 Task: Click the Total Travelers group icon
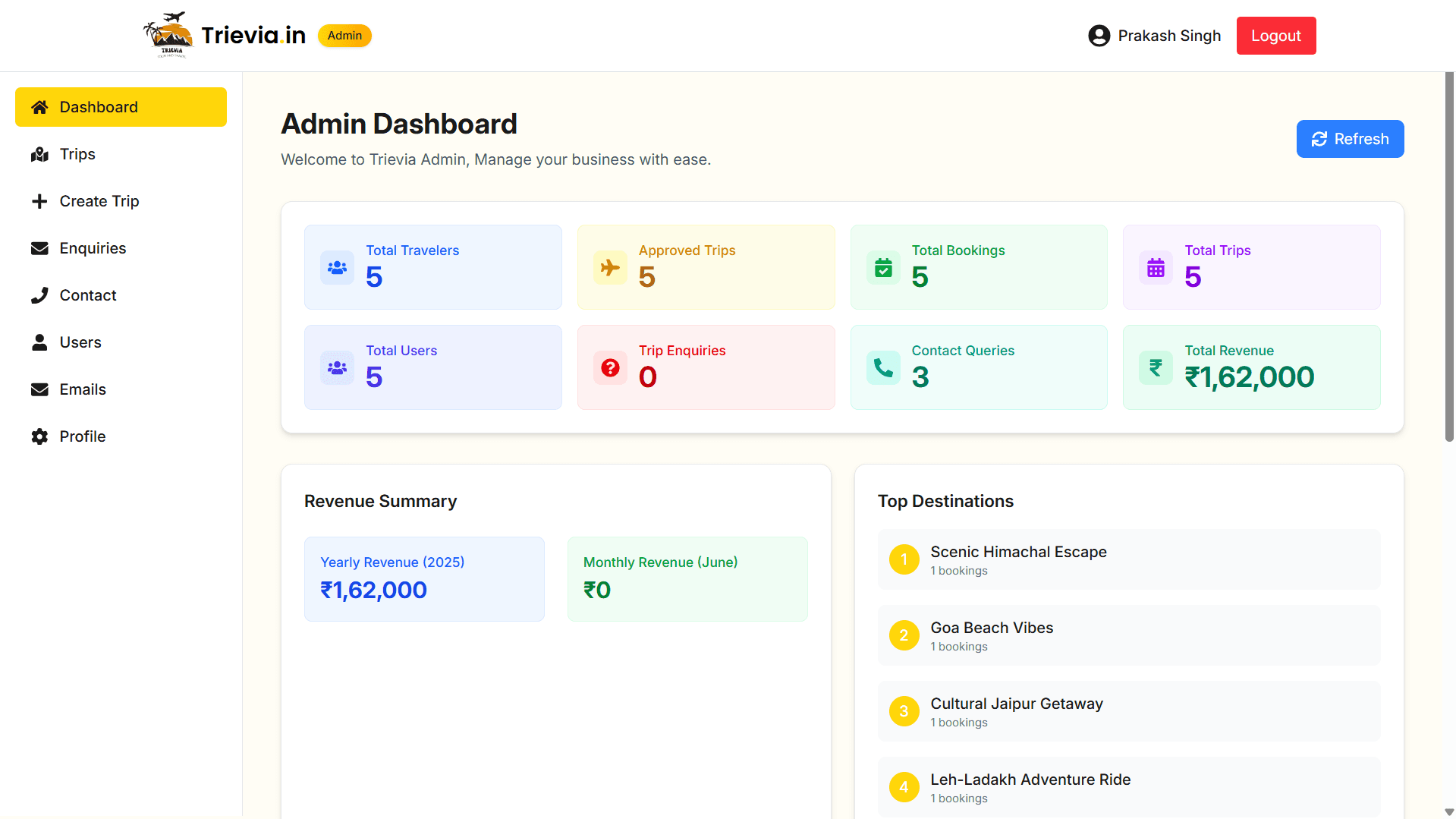point(337,267)
